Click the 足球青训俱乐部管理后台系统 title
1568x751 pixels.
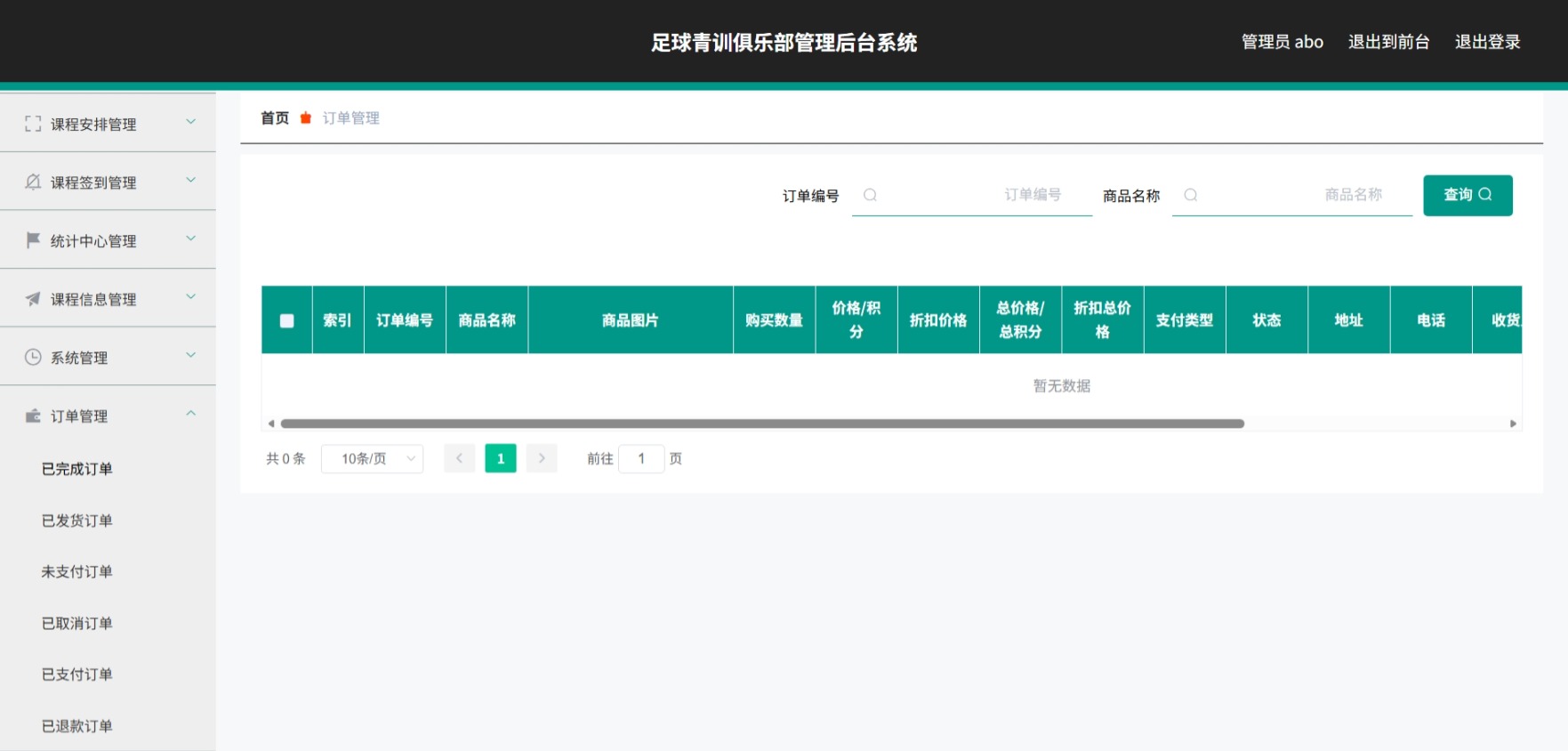click(784, 42)
